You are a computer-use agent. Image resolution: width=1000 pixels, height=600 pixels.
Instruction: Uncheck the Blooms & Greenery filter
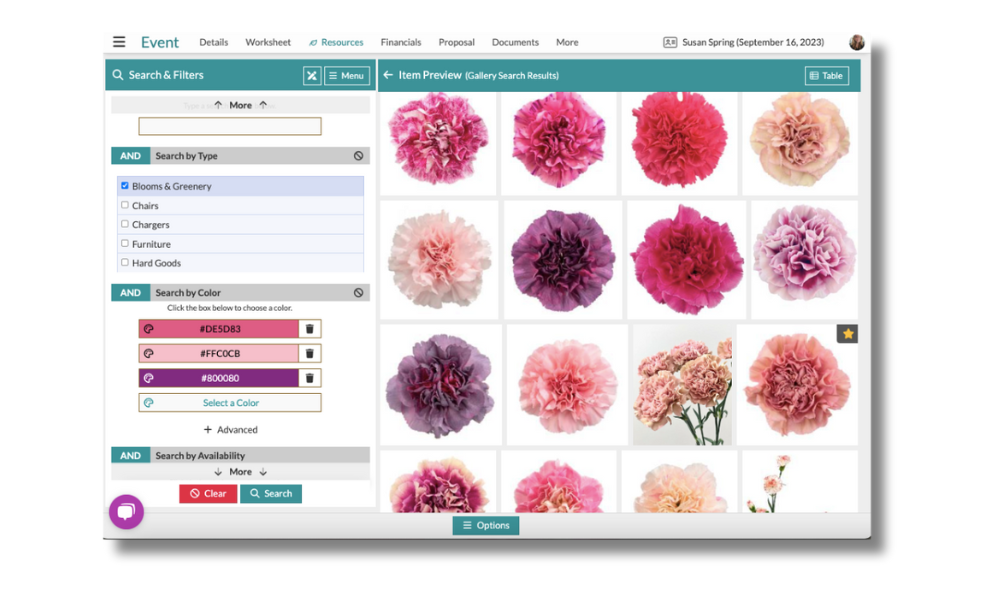[x=123, y=185]
